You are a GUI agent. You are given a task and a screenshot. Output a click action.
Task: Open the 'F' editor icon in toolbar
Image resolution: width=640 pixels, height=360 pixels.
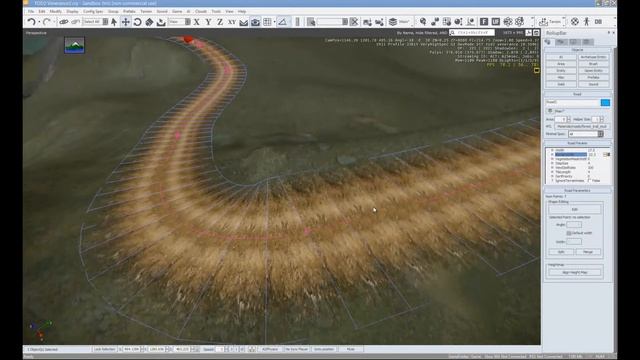tap(484, 22)
